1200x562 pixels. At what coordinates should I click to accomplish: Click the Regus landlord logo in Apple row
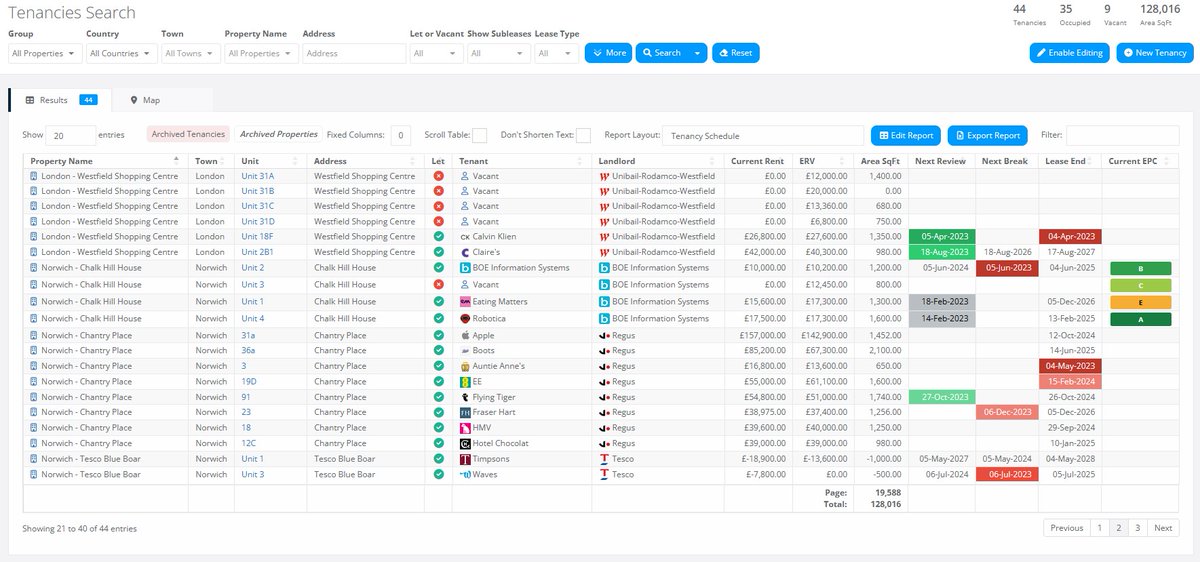coord(604,336)
